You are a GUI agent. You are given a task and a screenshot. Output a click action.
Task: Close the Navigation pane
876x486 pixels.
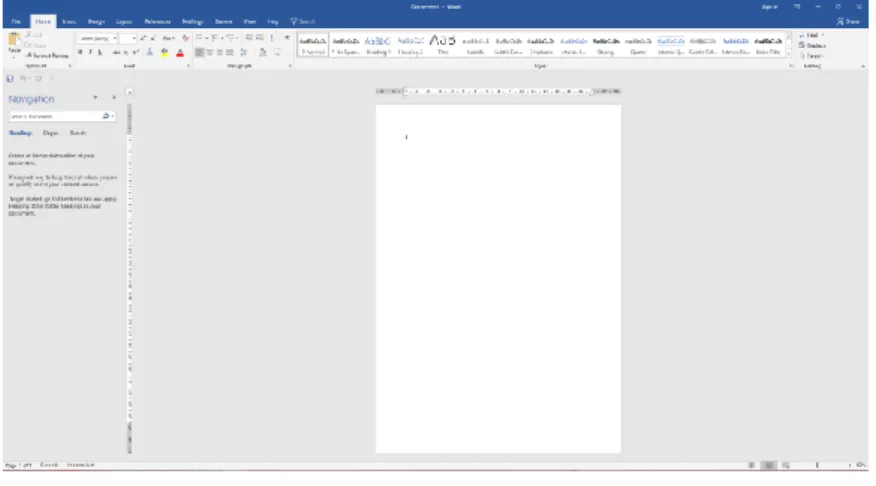coord(114,98)
